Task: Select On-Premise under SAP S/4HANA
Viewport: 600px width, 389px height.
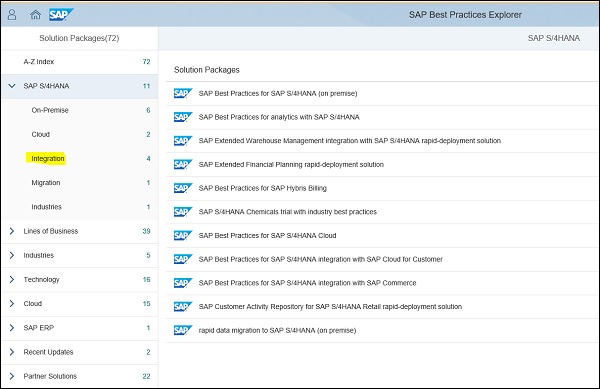Action: point(80,110)
